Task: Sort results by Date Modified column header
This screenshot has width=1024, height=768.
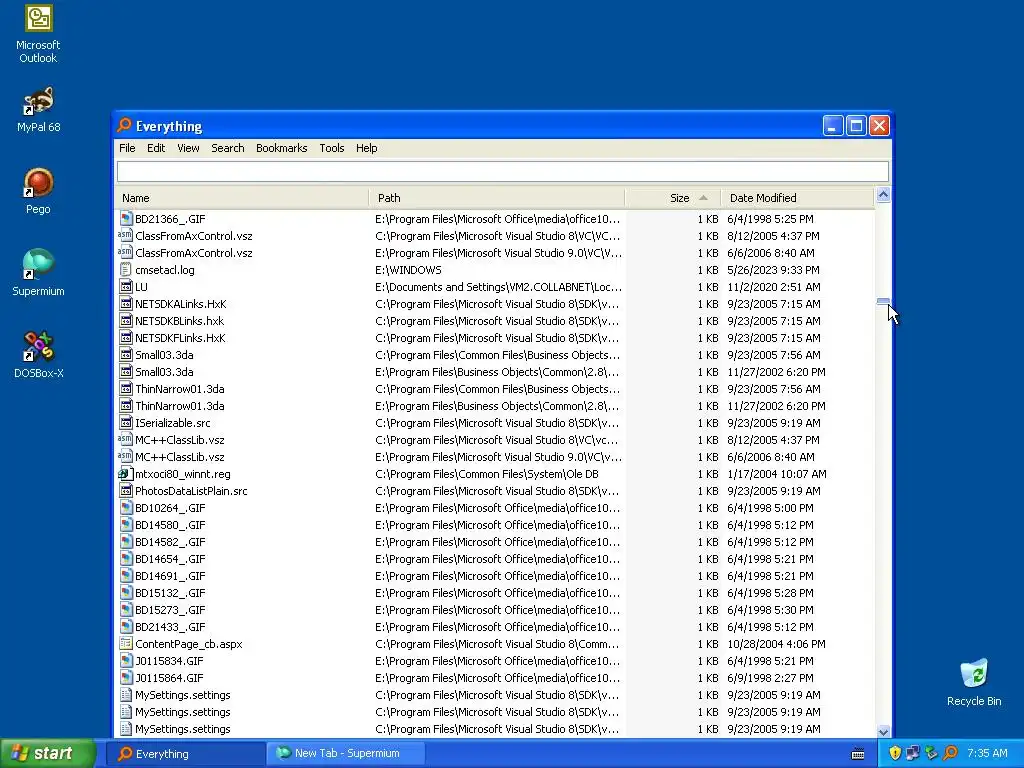Action: pyautogui.click(x=797, y=198)
